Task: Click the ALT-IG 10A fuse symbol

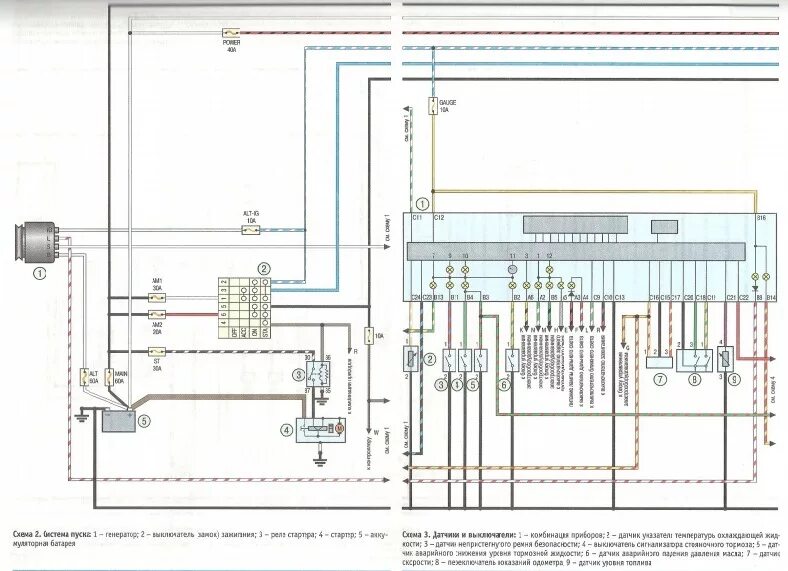Action: (250, 230)
